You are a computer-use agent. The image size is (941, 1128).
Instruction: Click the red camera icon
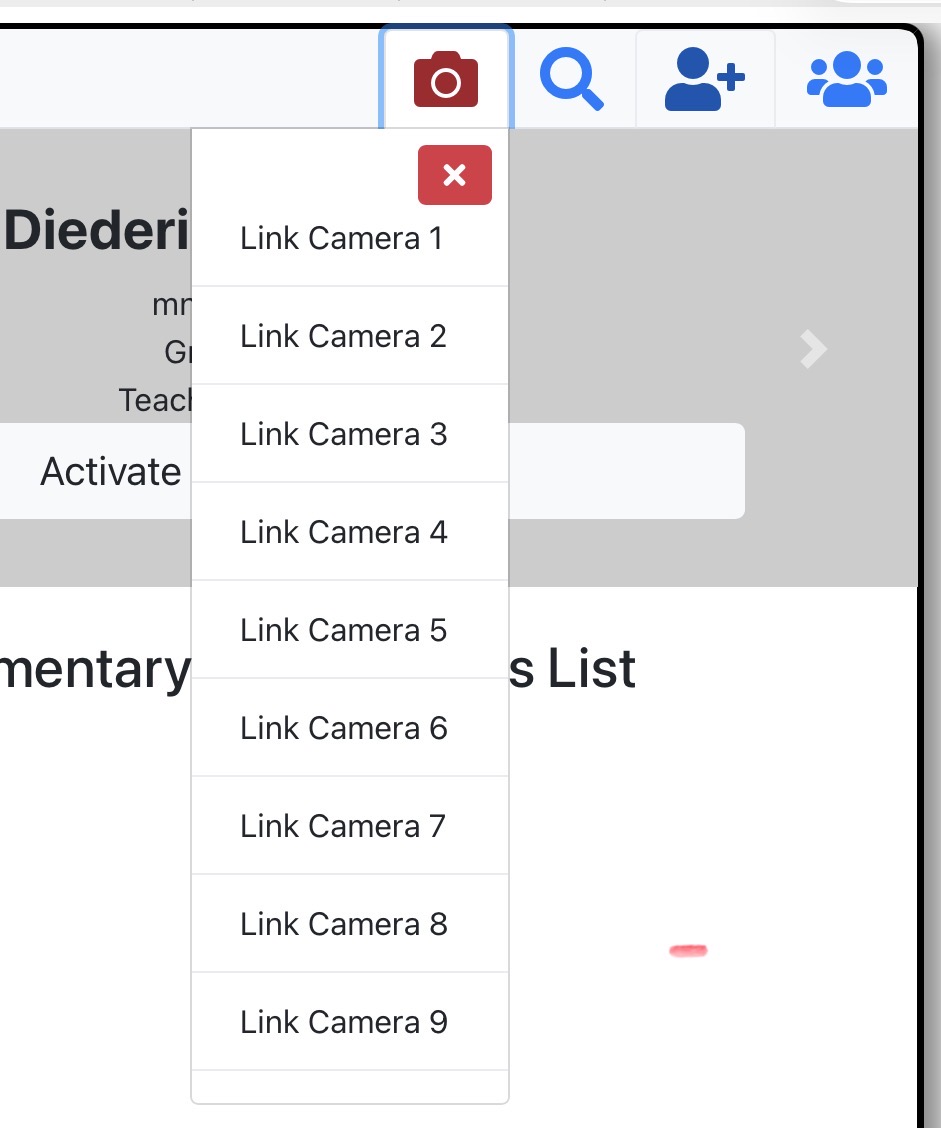click(x=446, y=80)
